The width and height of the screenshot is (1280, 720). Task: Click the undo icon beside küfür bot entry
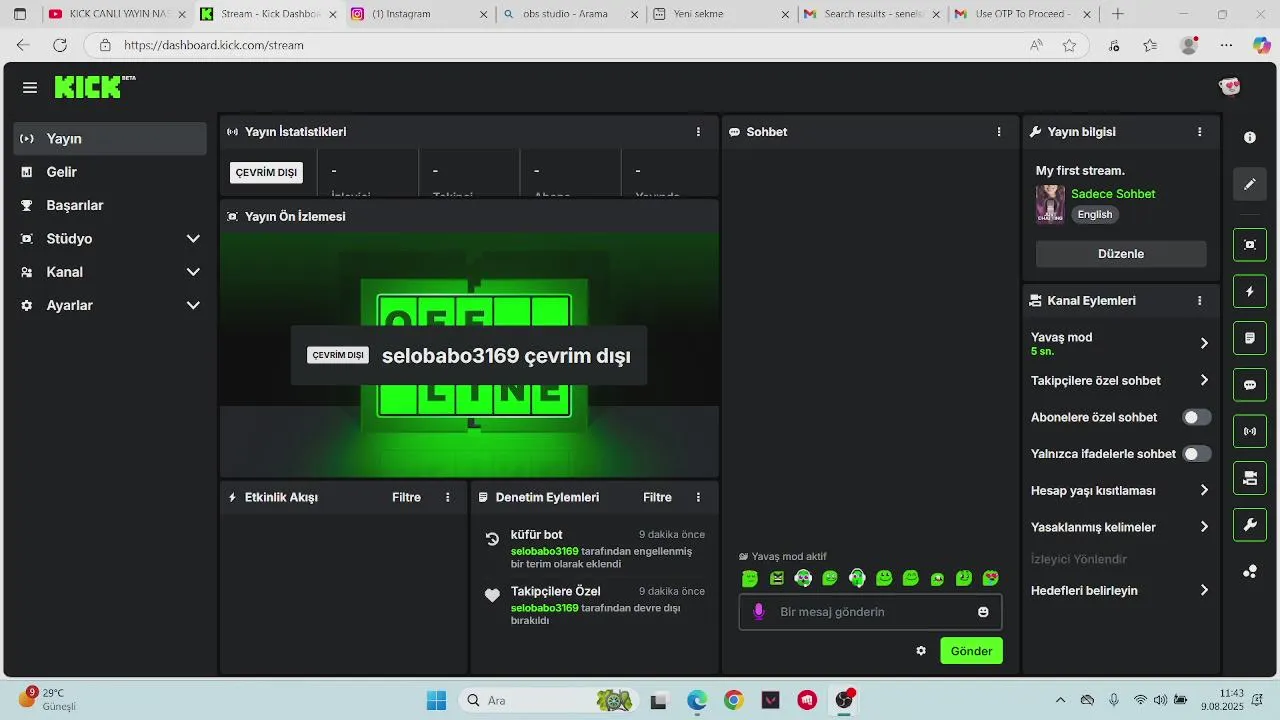[492, 539]
